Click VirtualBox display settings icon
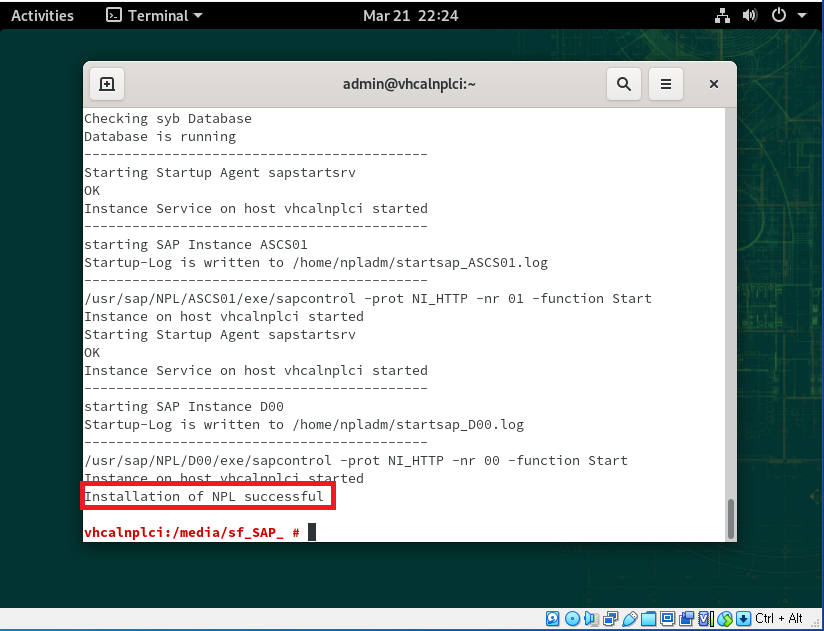824x631 pixels. [667, 618]
